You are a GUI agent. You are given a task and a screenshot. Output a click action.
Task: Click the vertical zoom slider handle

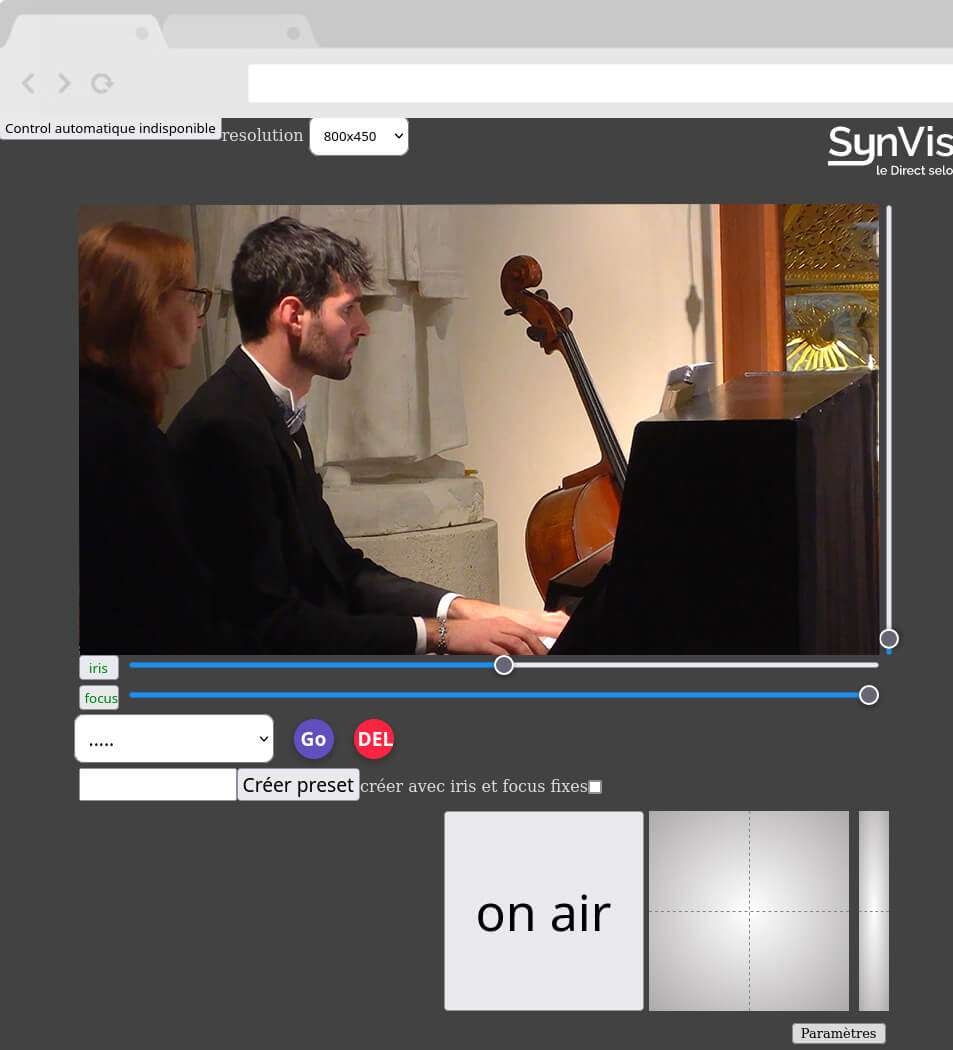[x=889, y=639]
